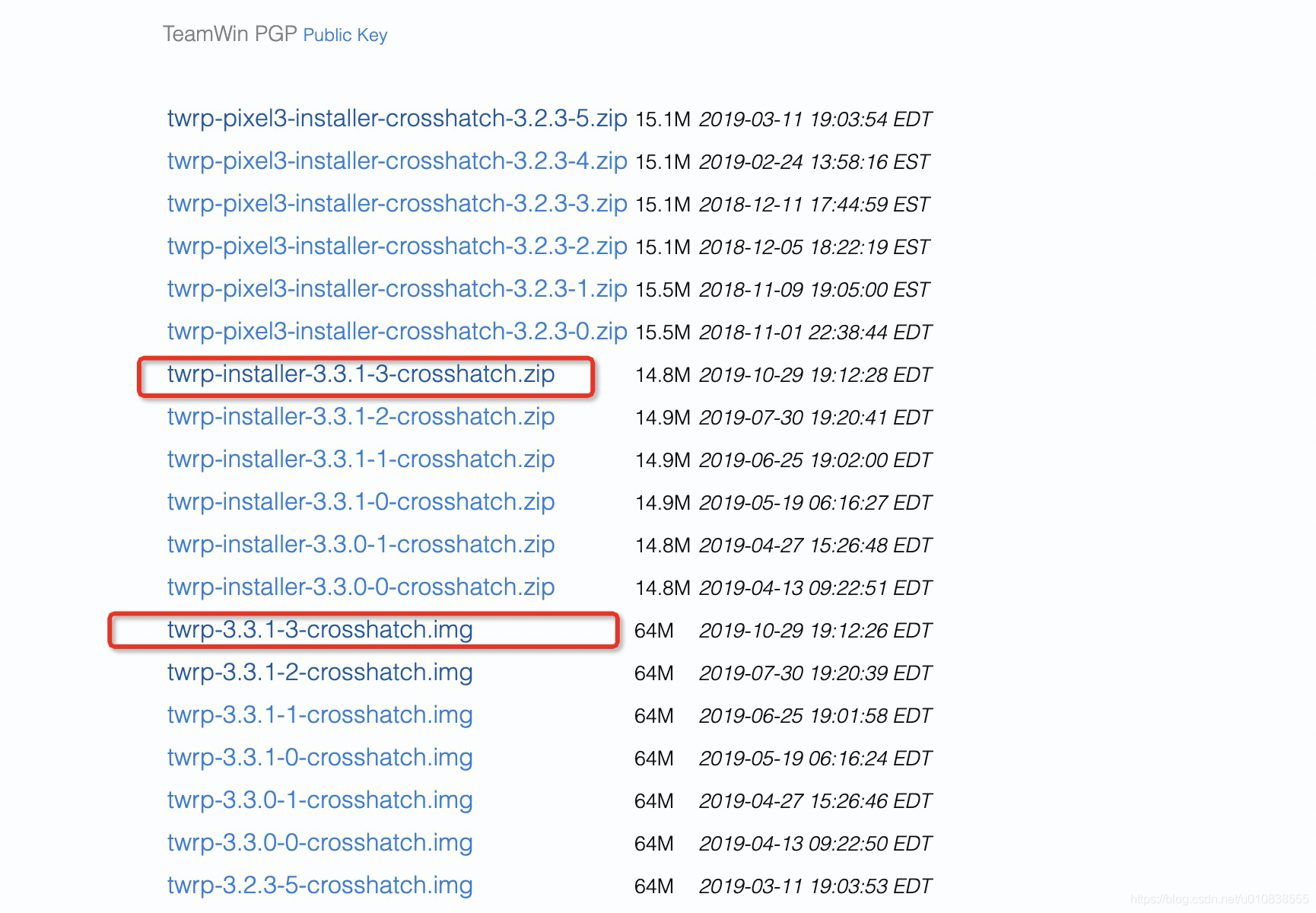Viewport: 1316px width, 913px height.
Task: Open the TeamWin PGP Public Key link
Action: 345,35
